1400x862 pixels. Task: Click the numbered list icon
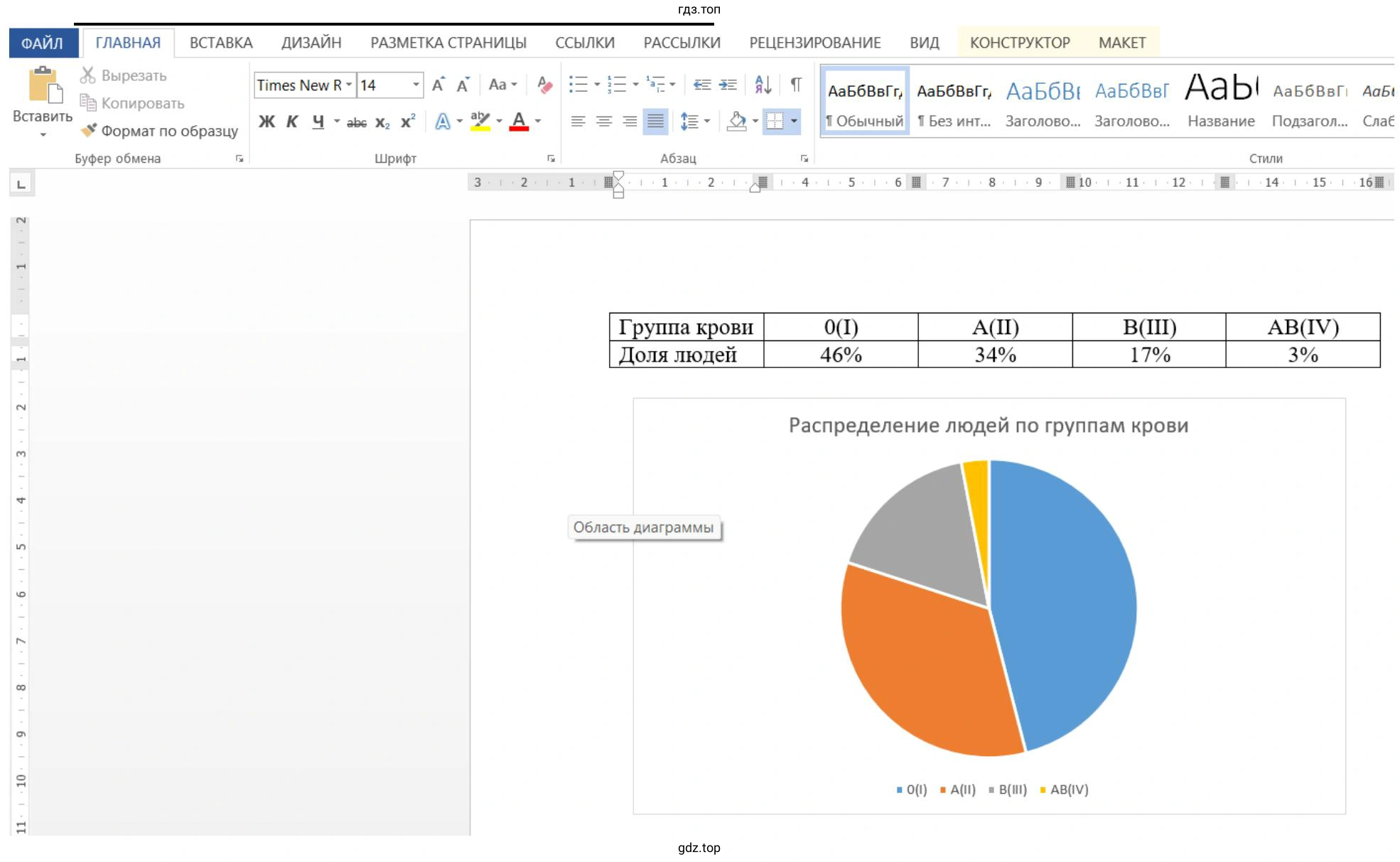click(x=617, y=85)
